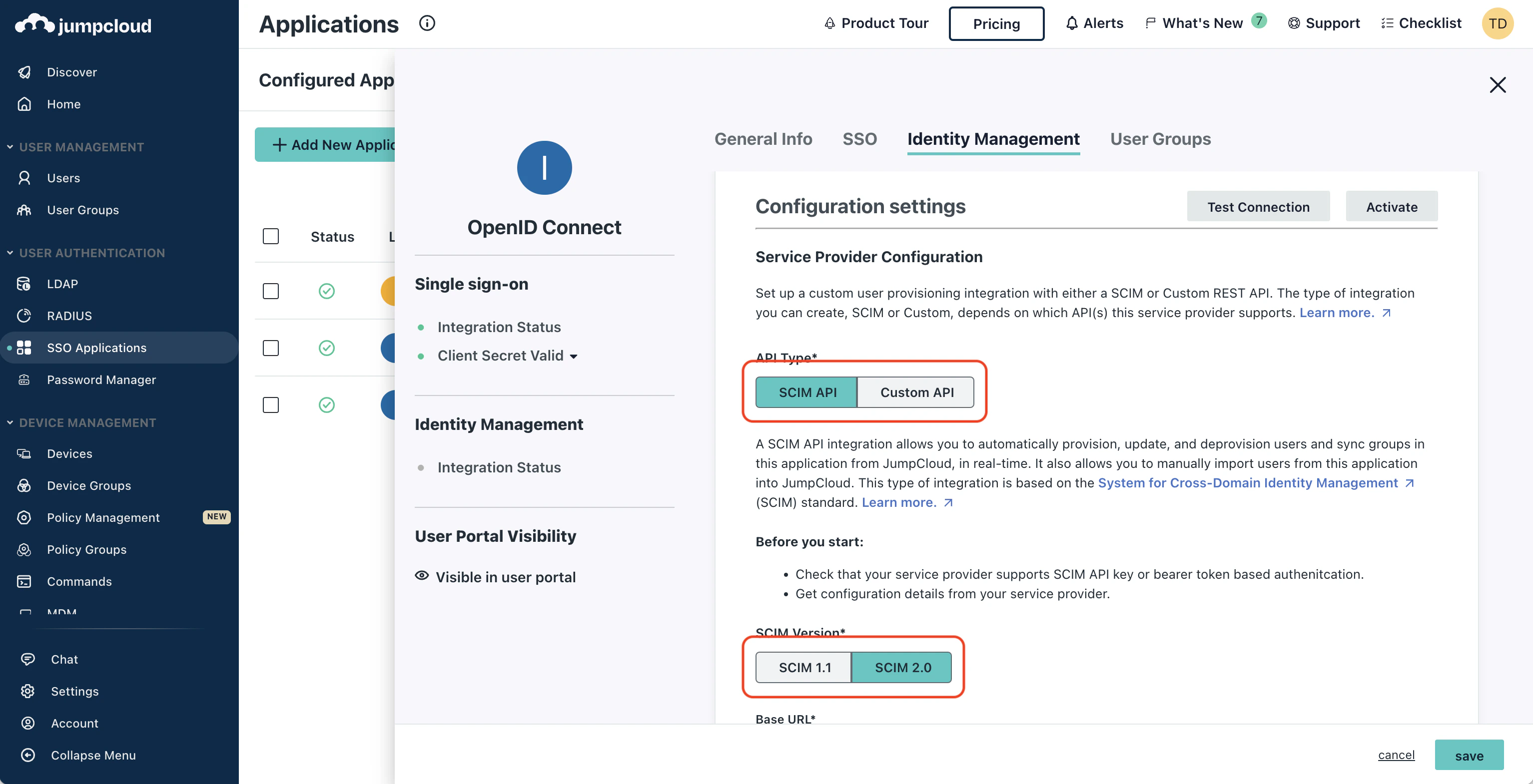The image size is (1533, 784).
Task: Click the TD user avatar
Action: (x=1498, y=24)
